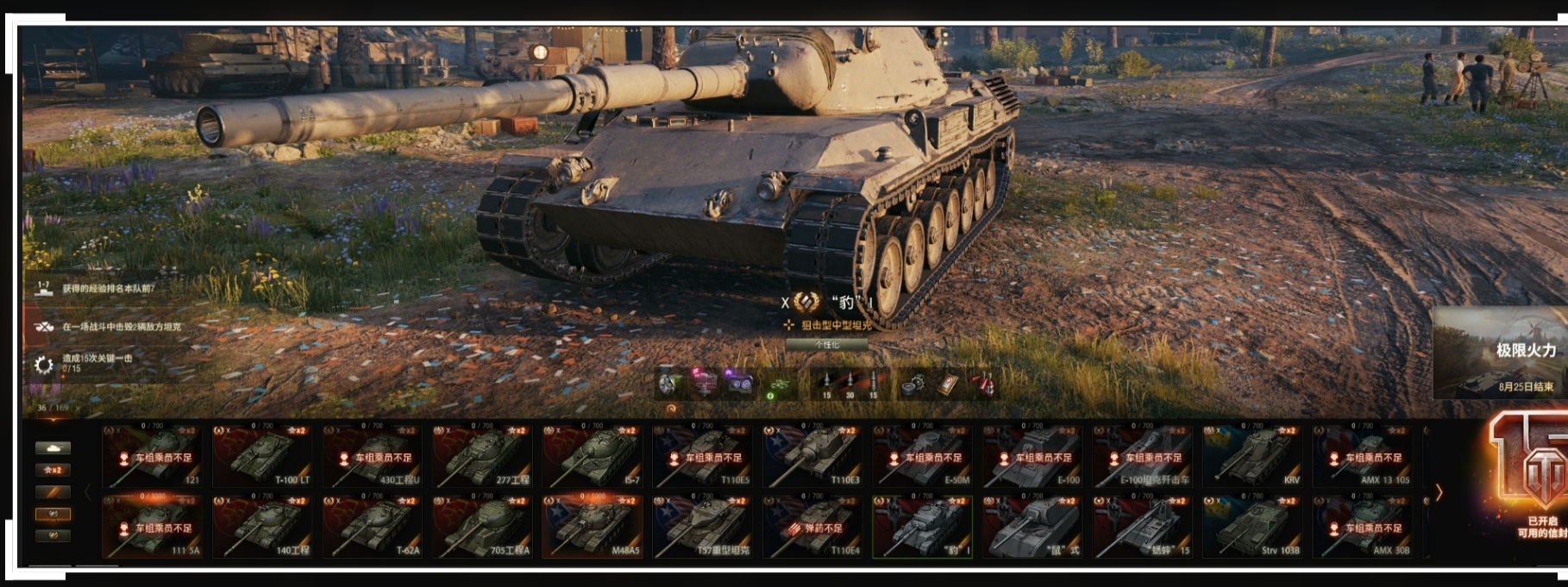
Task: Open the first aid kit consumable slot
Action: [x=949, y=384]
